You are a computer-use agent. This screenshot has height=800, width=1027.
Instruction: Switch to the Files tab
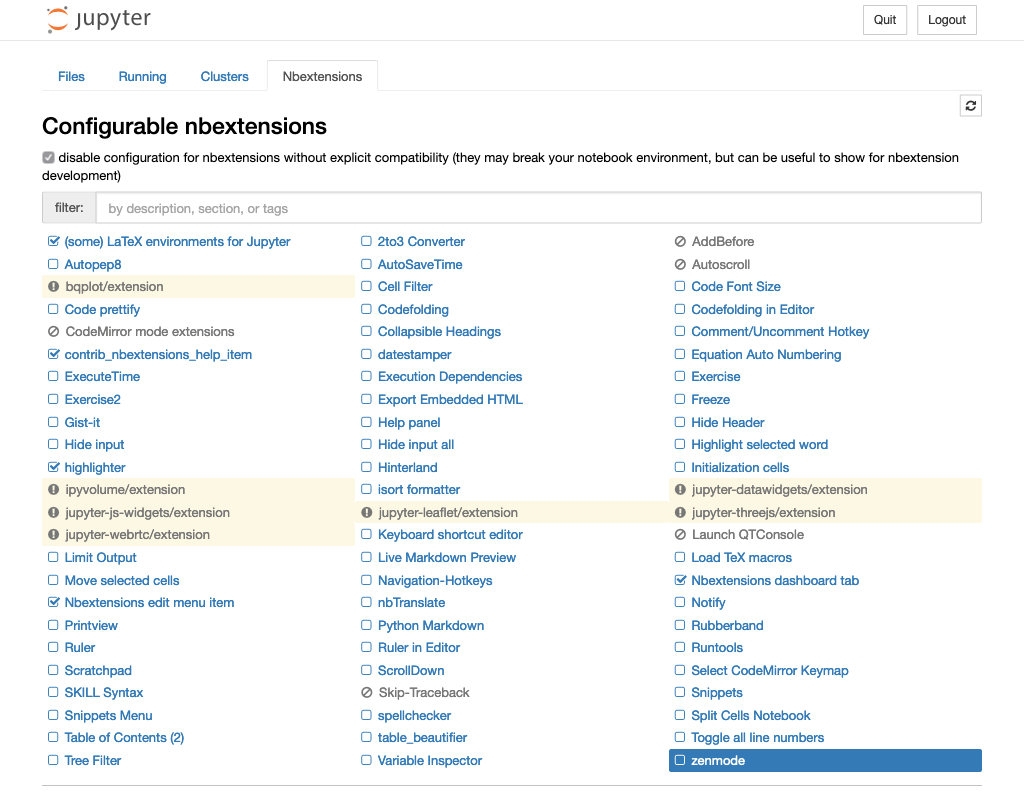coord(71,77)
